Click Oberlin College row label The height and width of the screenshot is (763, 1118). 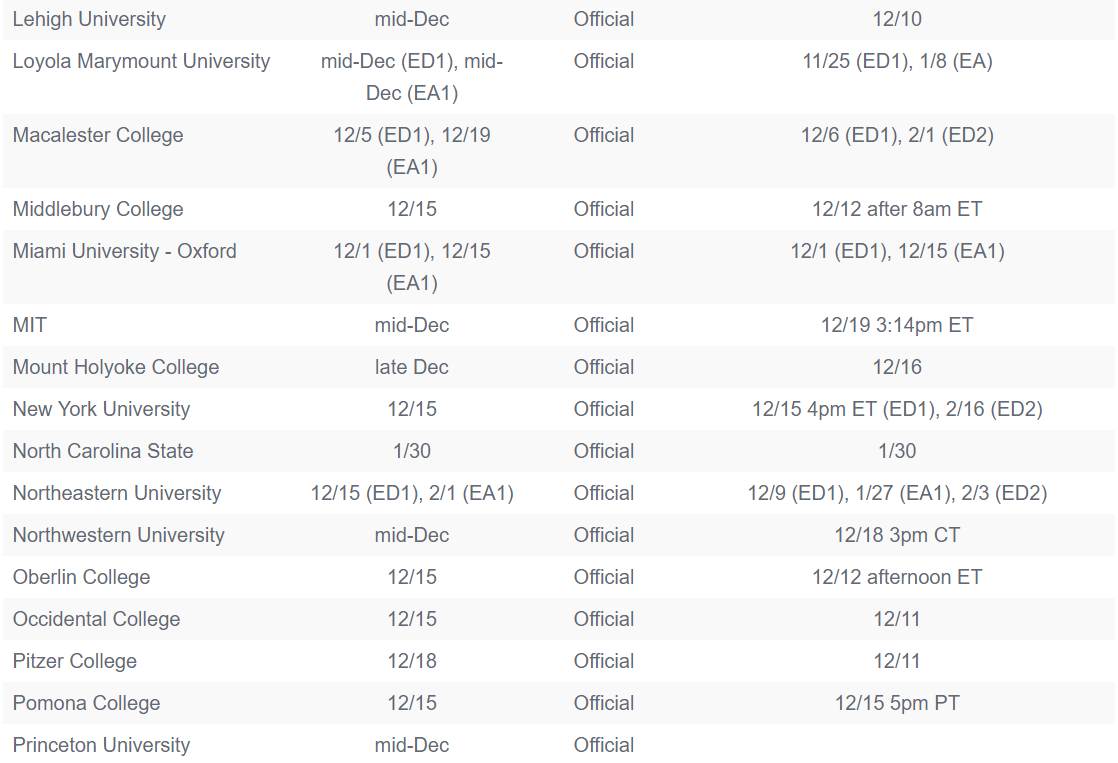81,577
